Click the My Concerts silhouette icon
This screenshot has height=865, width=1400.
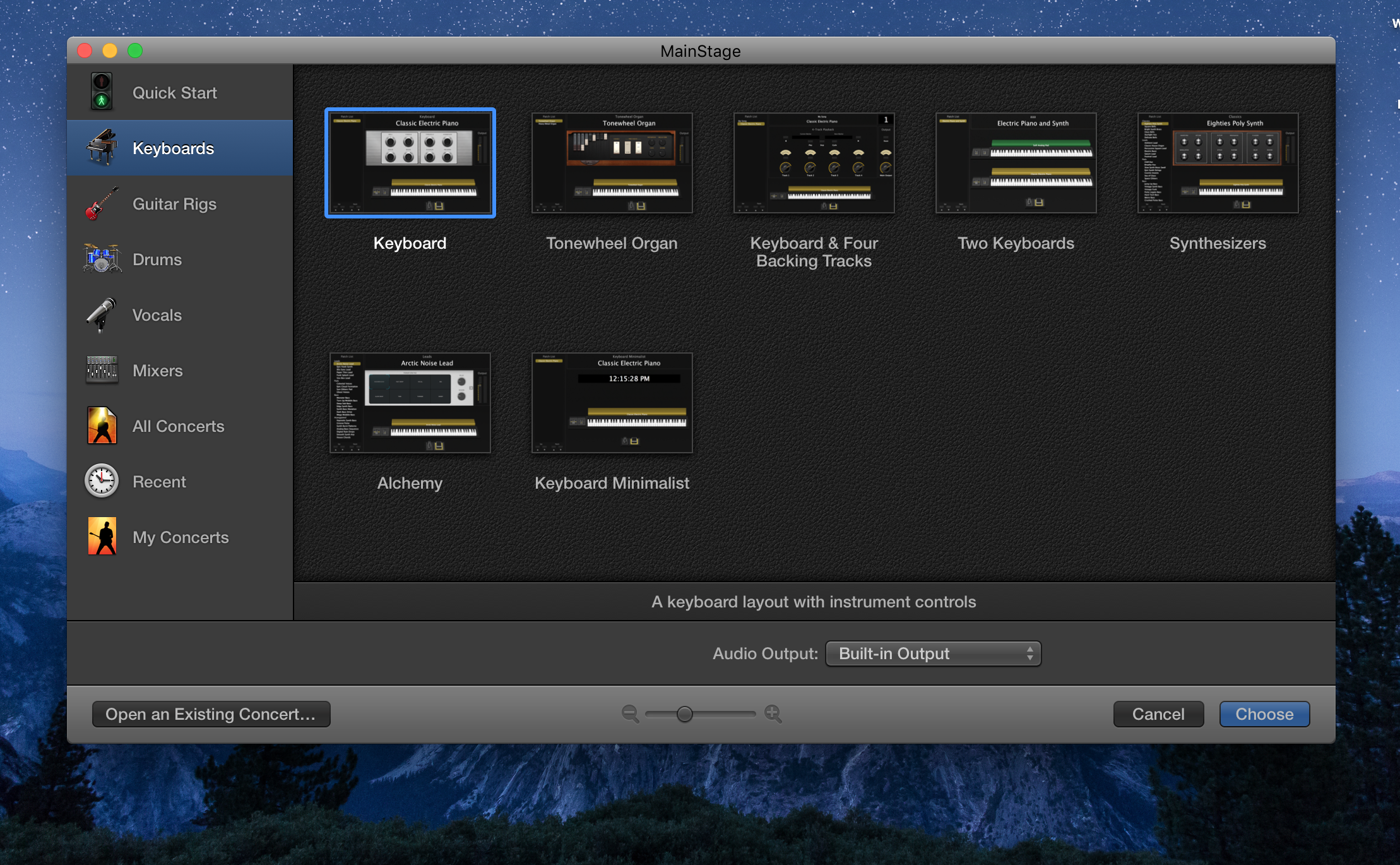(x=101, y=537)
